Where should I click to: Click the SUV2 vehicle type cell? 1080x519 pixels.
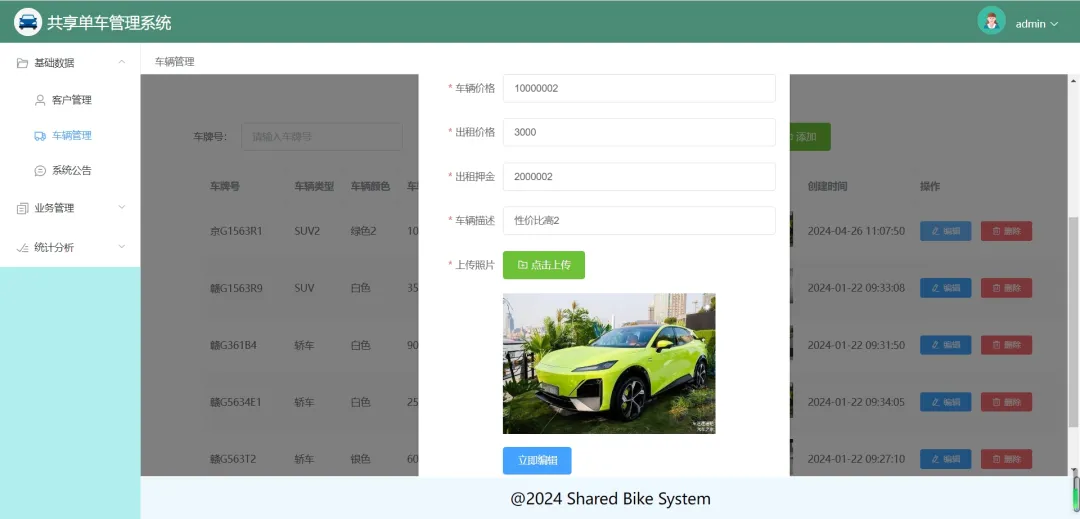click(x=307, y=231)
